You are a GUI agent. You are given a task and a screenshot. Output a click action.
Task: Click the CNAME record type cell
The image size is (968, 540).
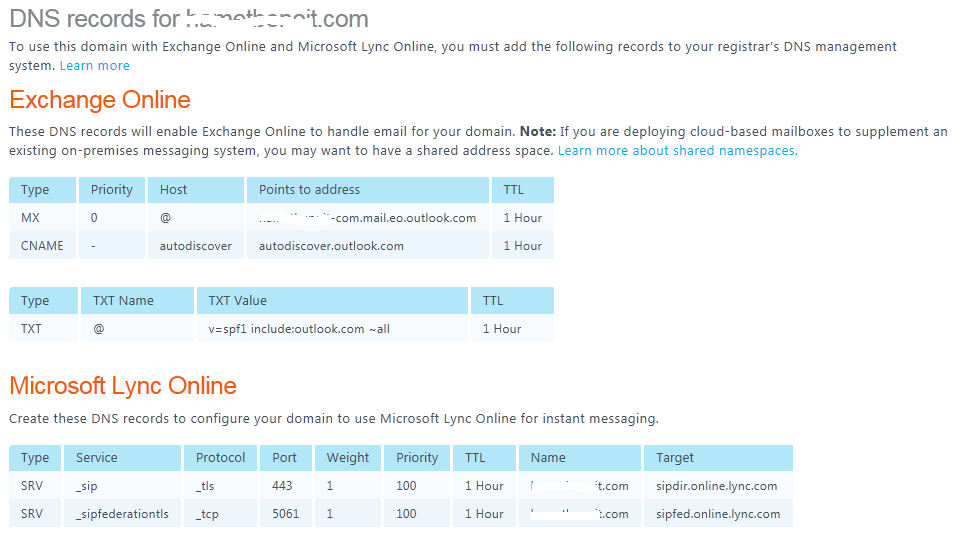42,245
